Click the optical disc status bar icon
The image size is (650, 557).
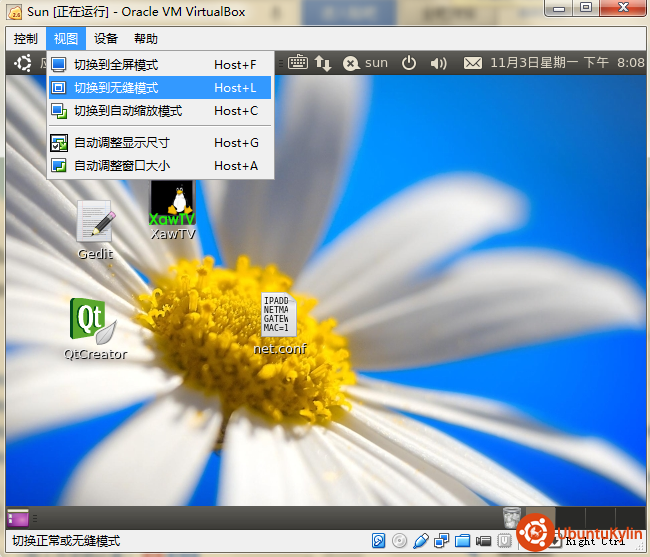[400, 541]
